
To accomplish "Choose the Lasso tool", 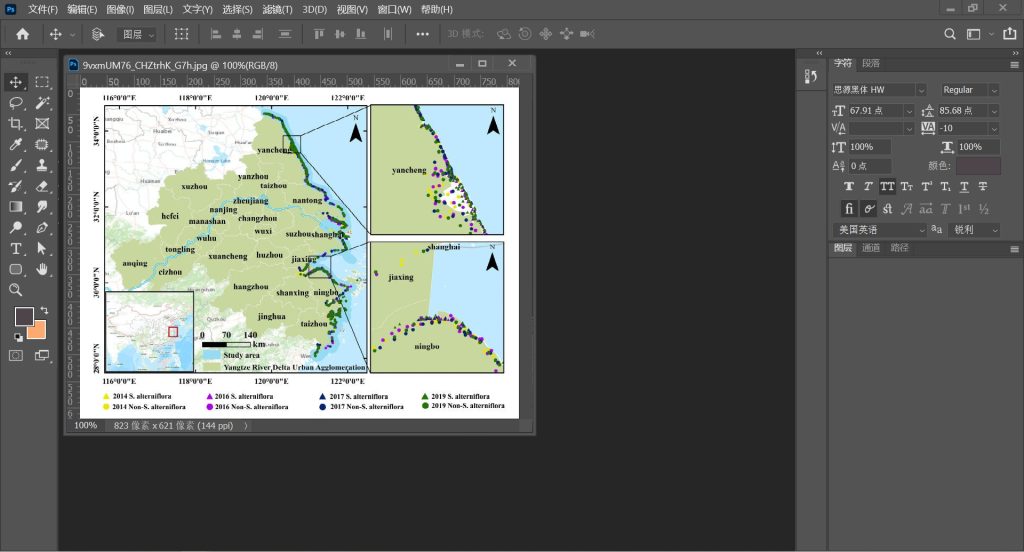I will [16, 102].
